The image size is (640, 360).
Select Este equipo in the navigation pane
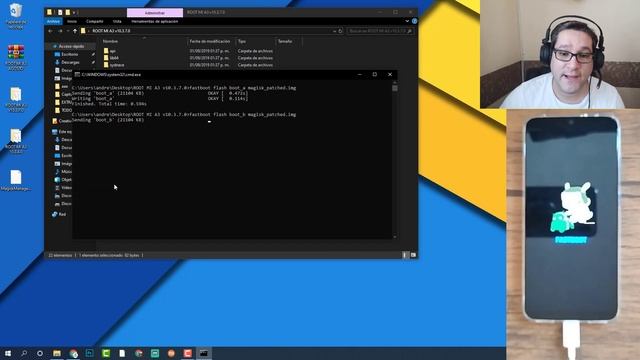point(62,132)
